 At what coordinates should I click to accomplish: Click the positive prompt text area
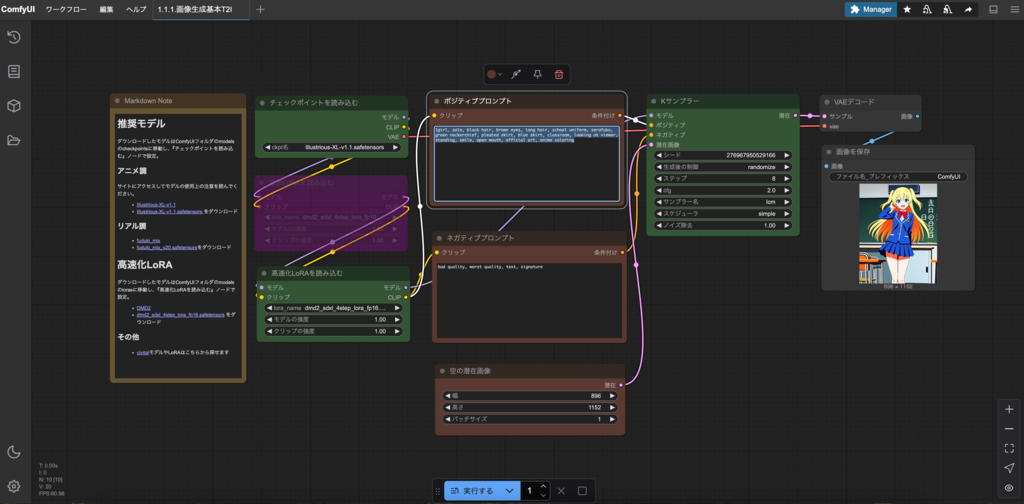click(x=527, y=163)
